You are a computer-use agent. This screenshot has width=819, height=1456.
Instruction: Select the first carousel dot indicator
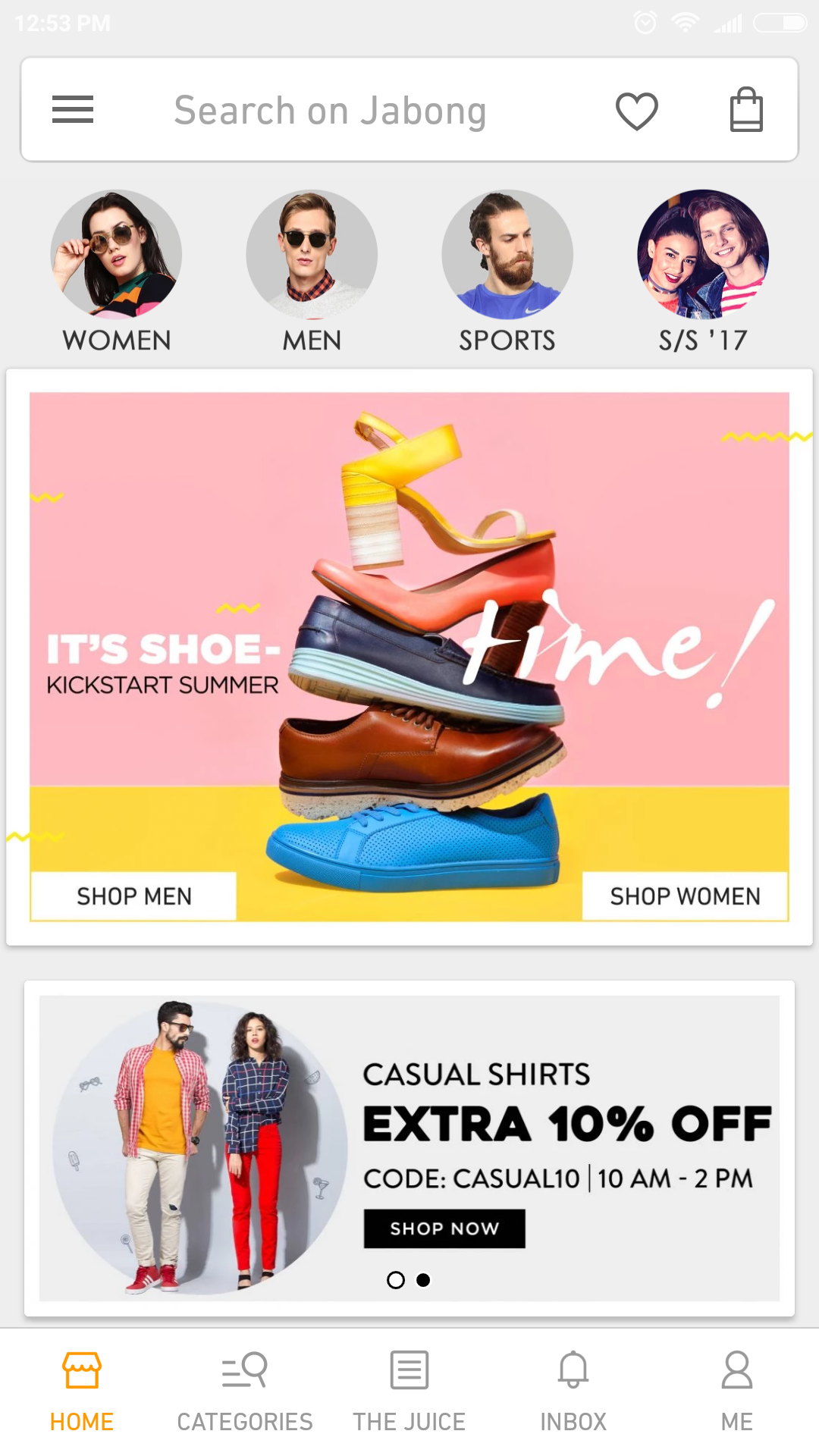pyautogui.click(x=396, y=1280)
